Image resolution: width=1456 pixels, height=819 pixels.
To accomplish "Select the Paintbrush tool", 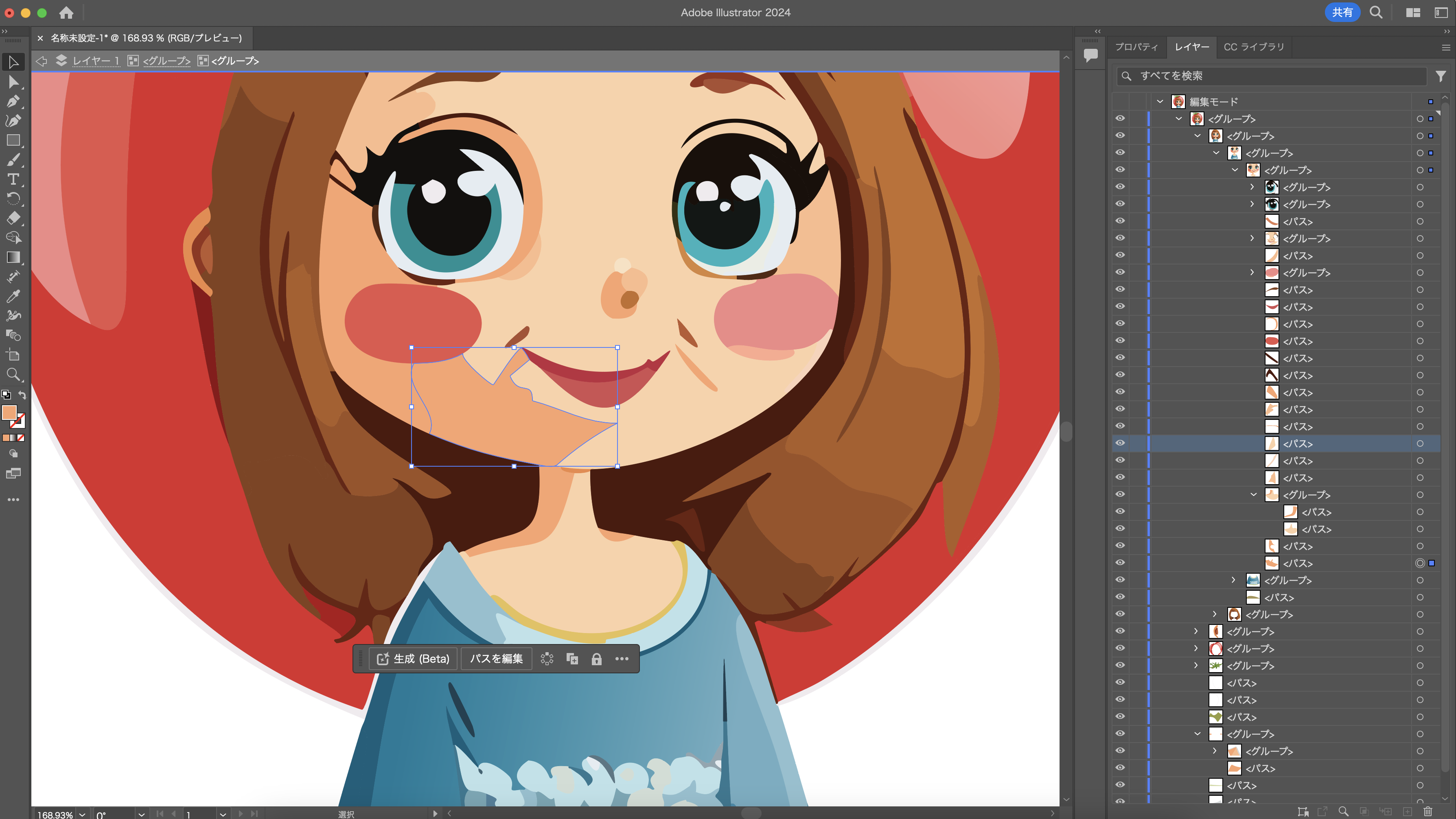I will (13, 160).
